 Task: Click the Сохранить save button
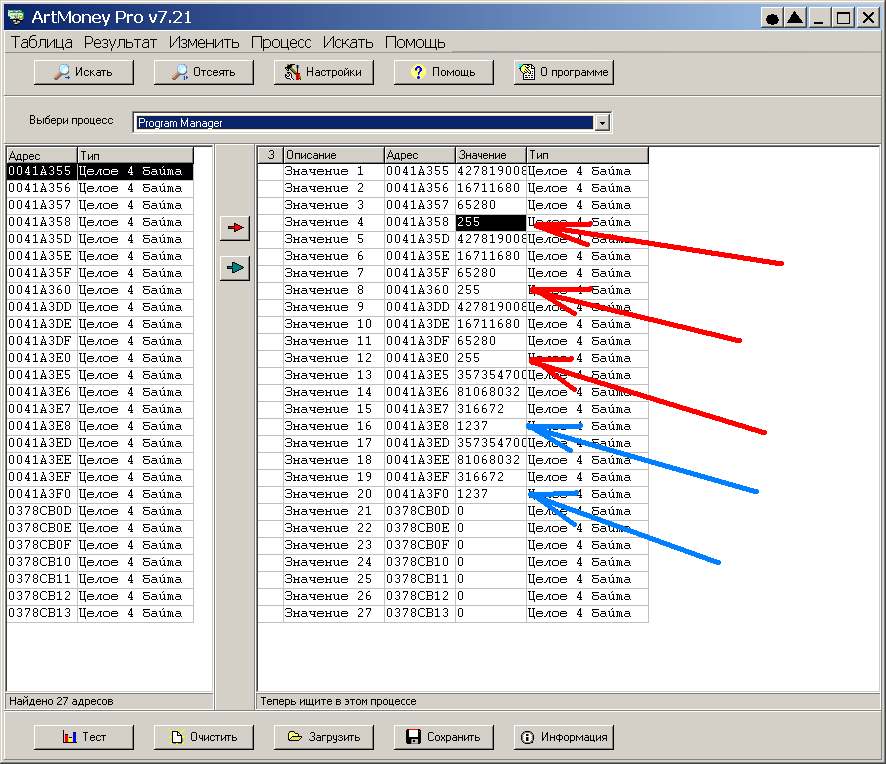click(x=443, y=737)
